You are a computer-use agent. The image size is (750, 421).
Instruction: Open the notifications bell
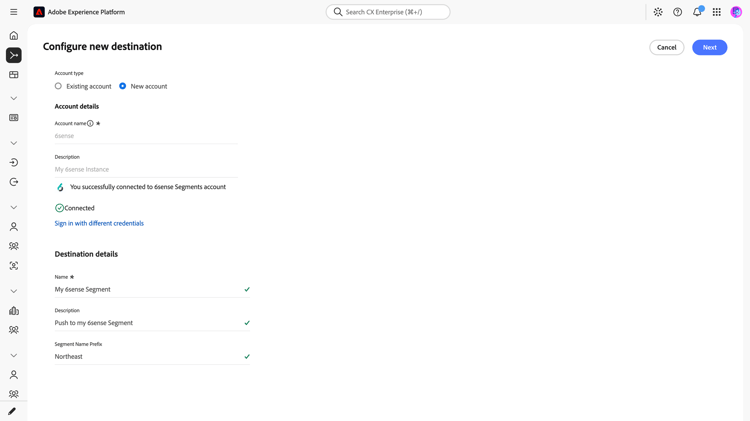click(x=697, y=12)
